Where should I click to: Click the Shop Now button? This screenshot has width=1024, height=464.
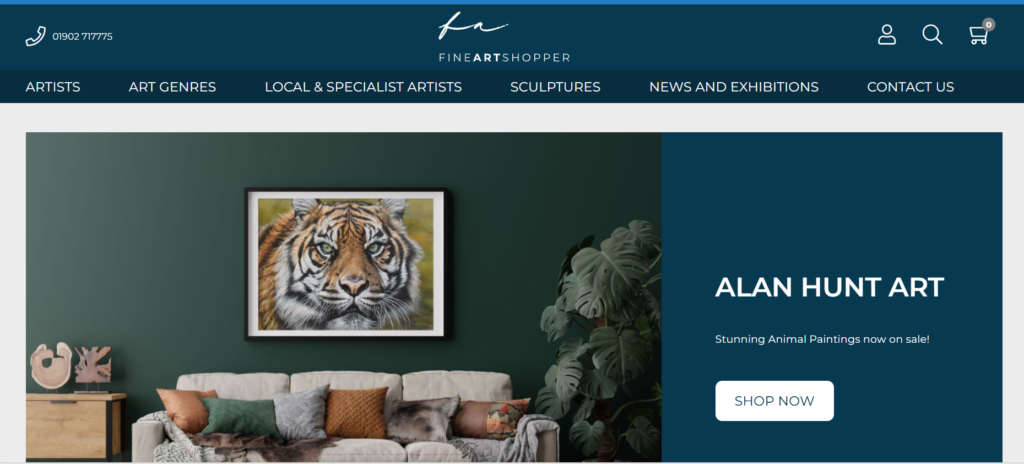pos(774,401)
